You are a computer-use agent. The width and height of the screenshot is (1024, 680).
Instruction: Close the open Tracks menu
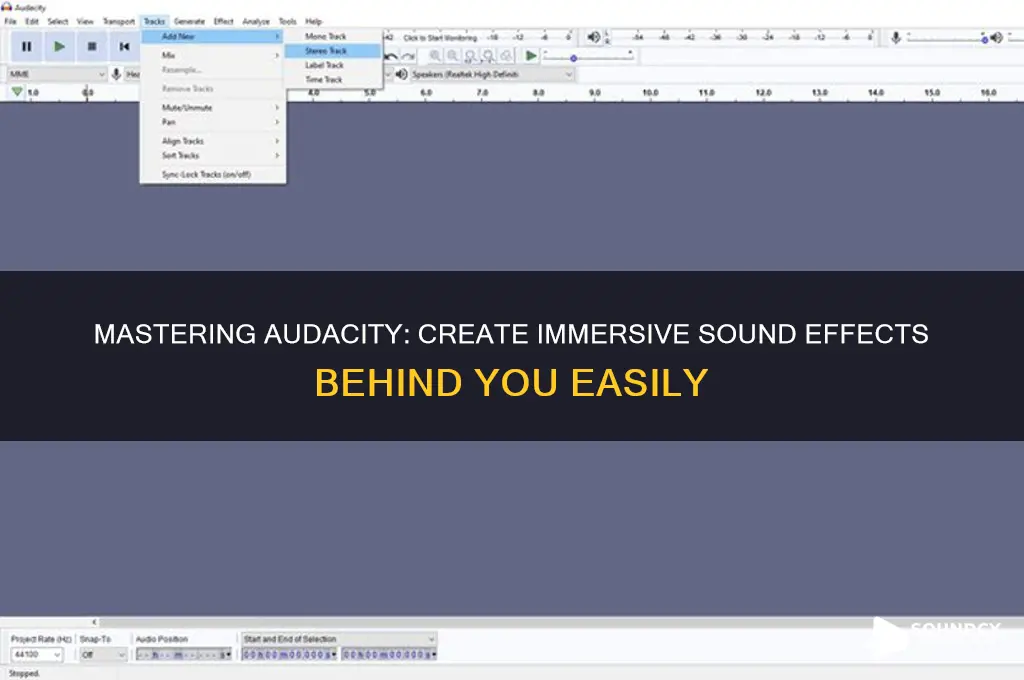point(155,22)
